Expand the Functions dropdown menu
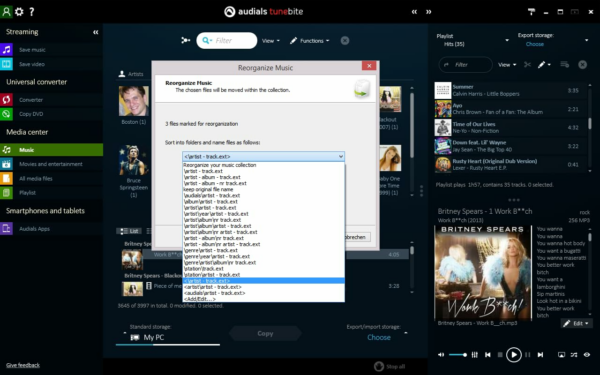The width and height of the screenshot is (600, 375). coord(310,41)
